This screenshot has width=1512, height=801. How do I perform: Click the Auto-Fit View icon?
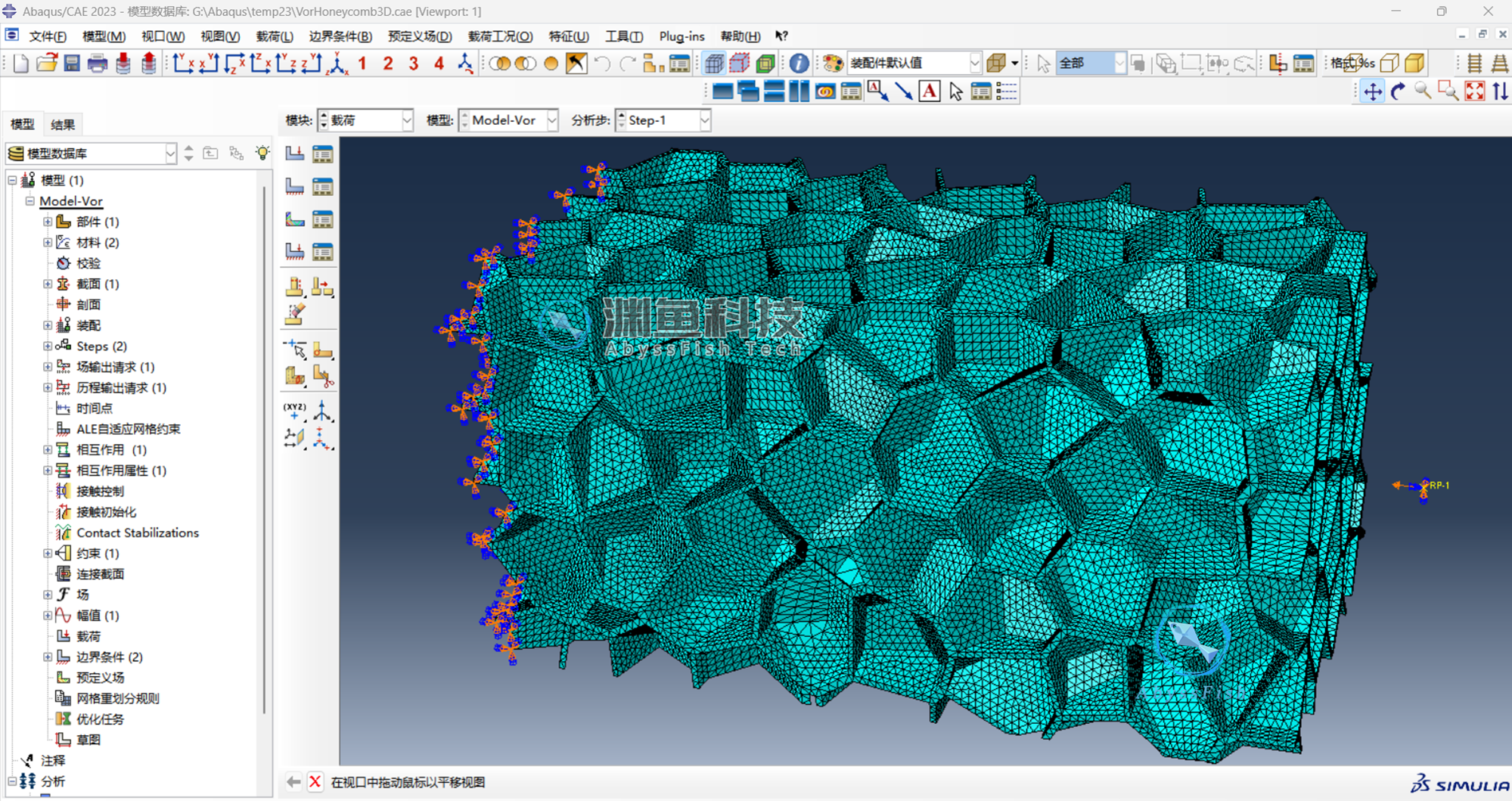[1474, 92]
